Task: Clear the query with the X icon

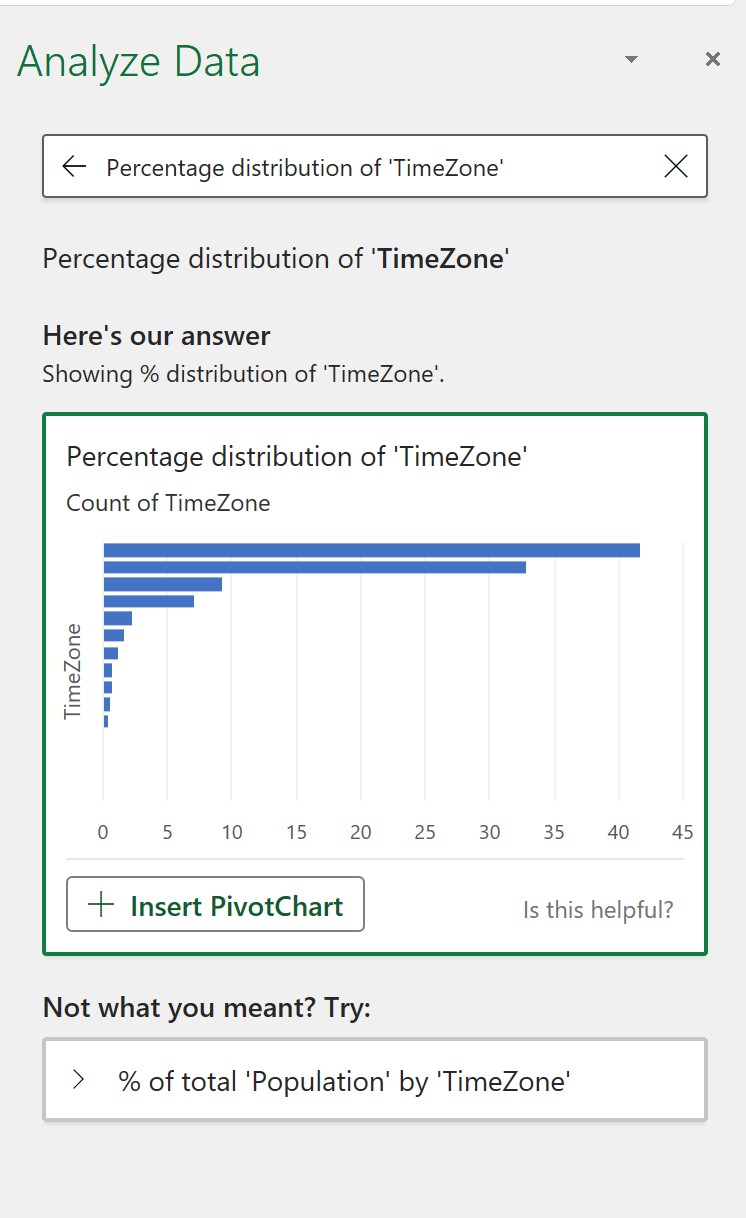Action: 676,166
